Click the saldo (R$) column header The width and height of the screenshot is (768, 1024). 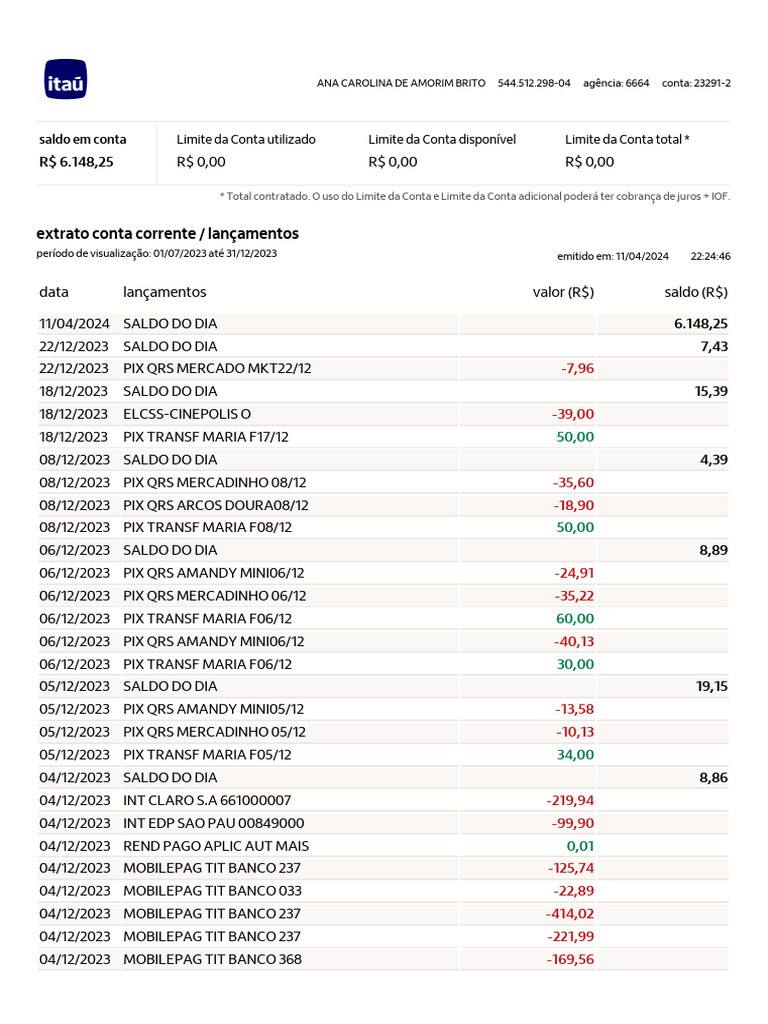[696, 292]
